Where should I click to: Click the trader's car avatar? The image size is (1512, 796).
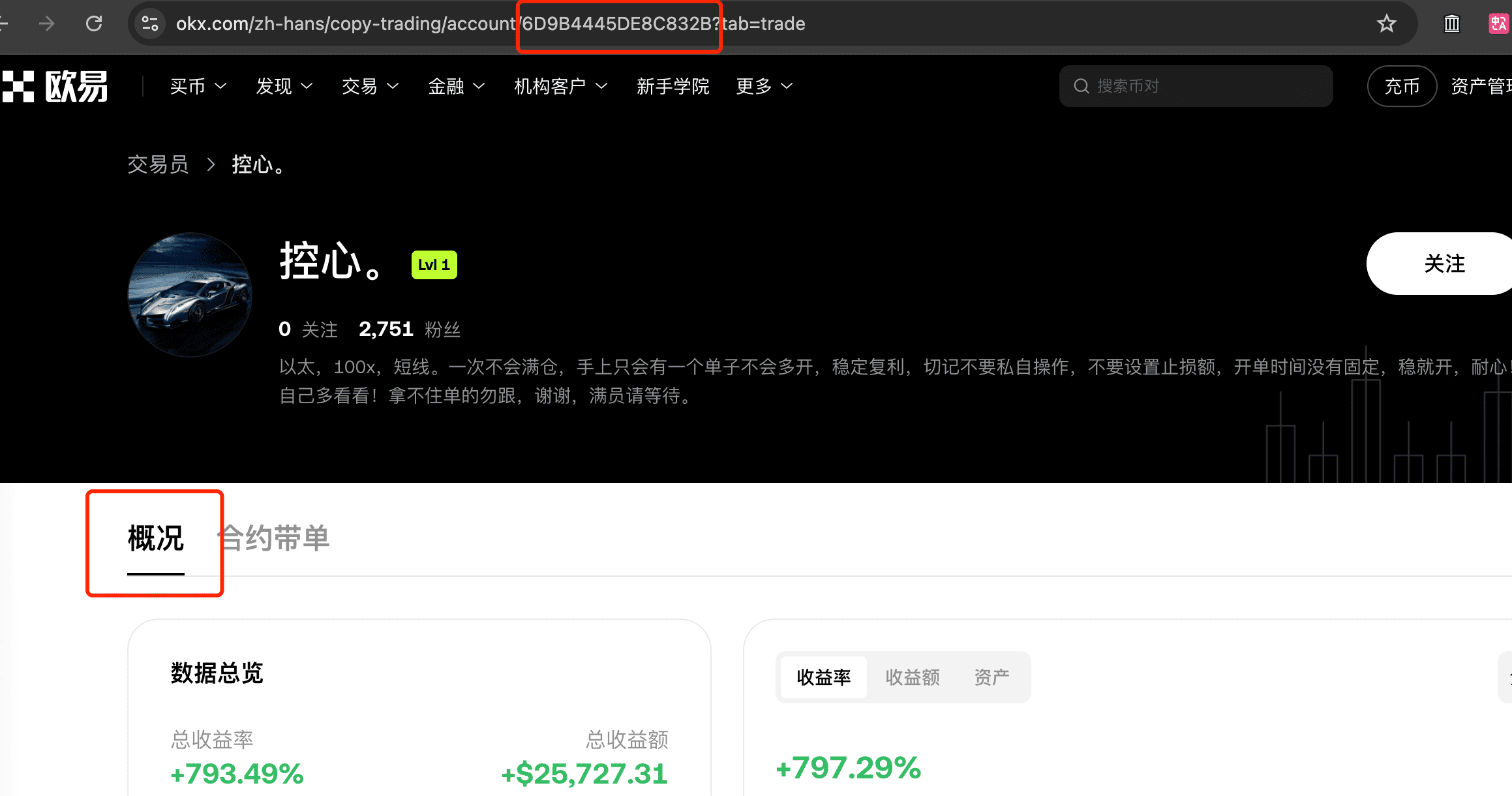click(190, 295)
